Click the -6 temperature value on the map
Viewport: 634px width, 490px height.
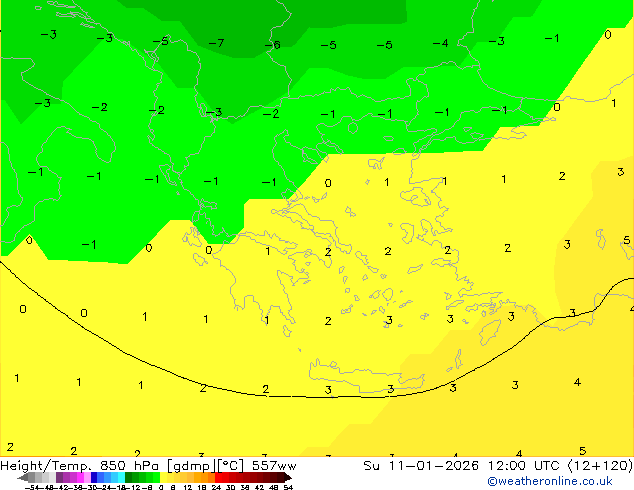click(273, 44)
